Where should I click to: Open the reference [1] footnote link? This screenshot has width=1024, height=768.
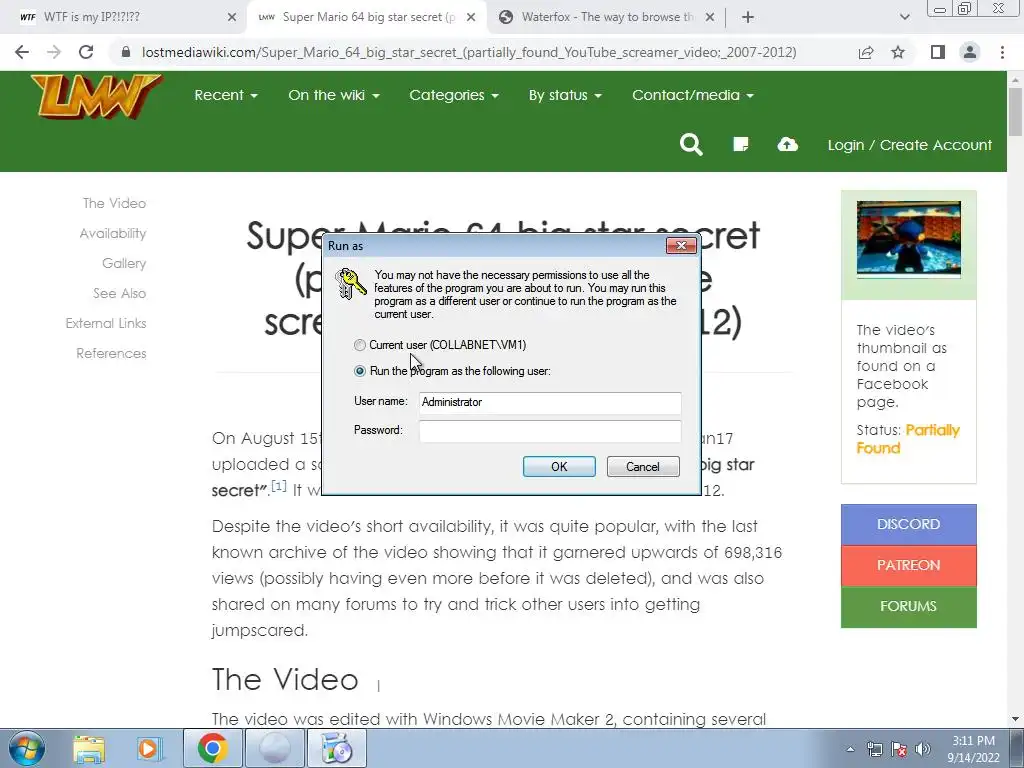(279, 487)
